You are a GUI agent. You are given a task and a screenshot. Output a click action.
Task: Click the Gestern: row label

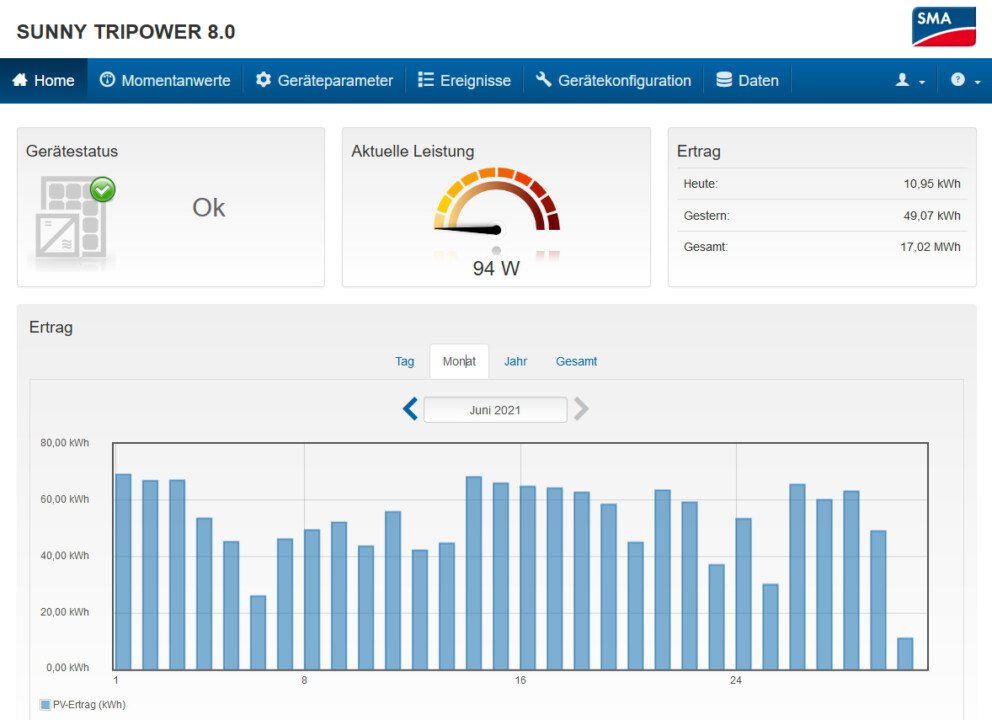click(707, 215)
